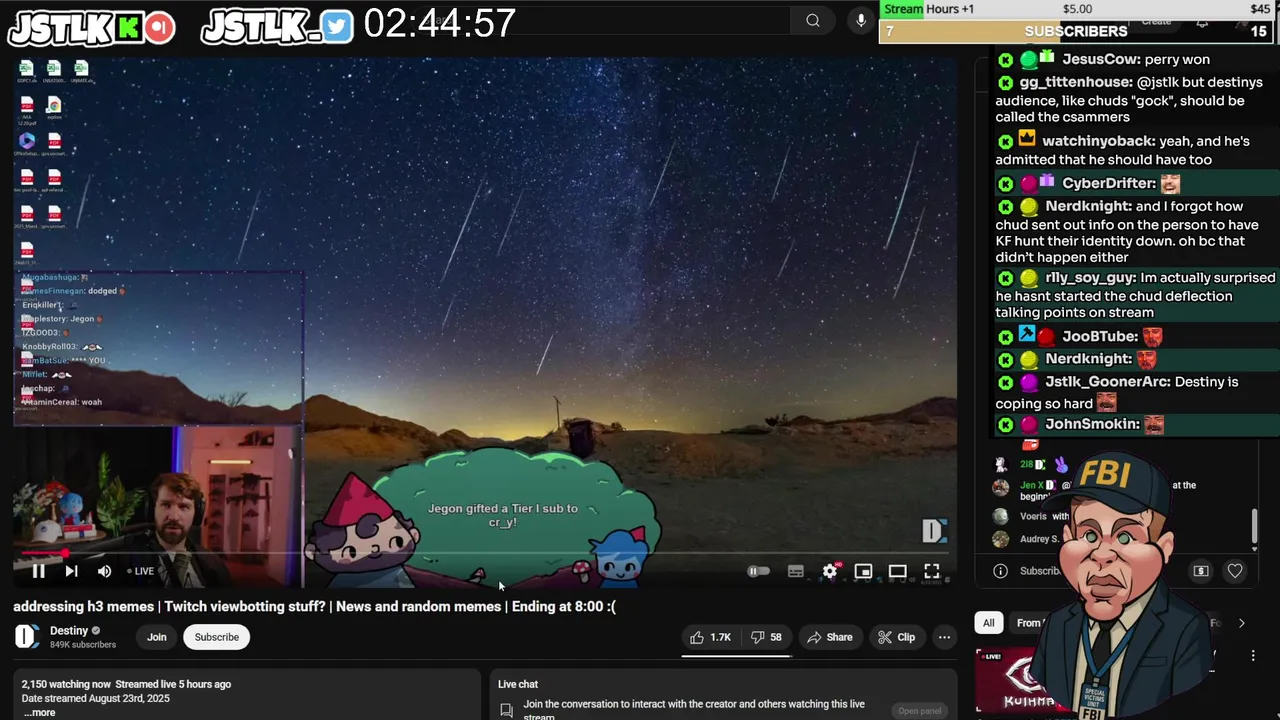1280x720 pixels.
Task: Expand description with ...more
Action: [38, 712]
